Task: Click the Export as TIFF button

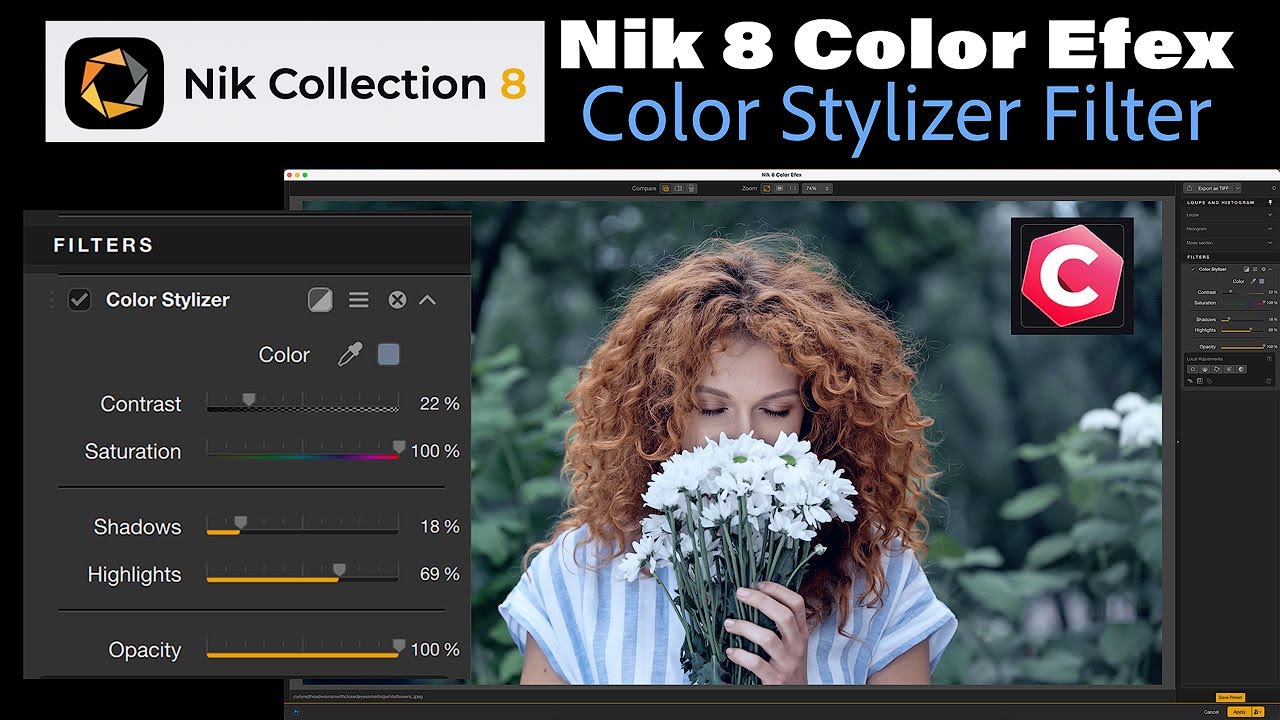Action: pos(1209,188)
